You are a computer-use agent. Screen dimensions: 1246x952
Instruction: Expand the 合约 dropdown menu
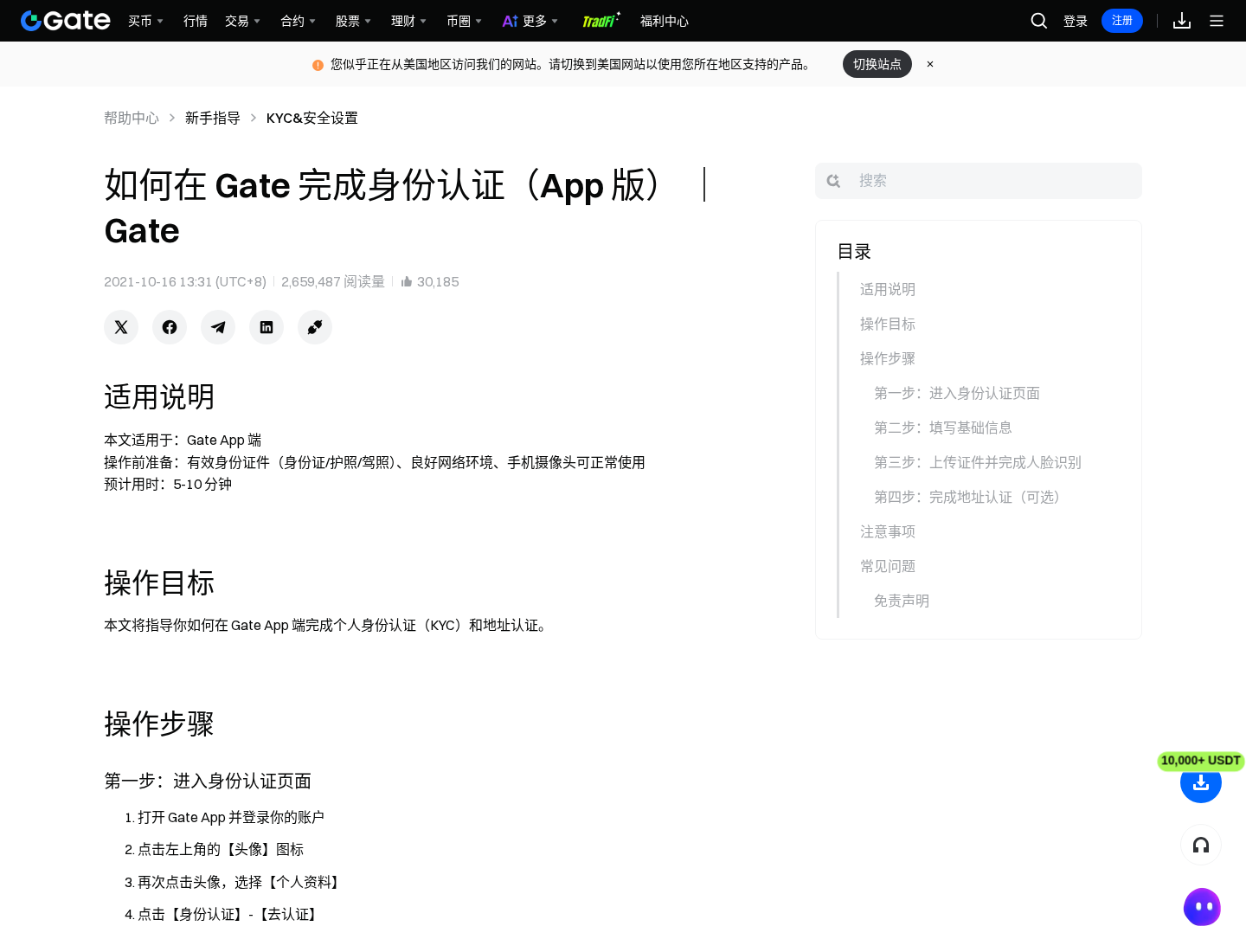pos(298,21)
